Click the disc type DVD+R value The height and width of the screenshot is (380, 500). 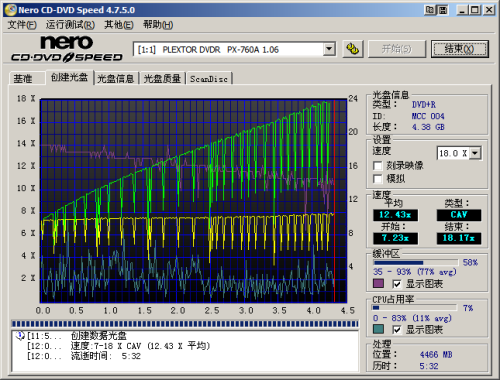tap(424, 105)
